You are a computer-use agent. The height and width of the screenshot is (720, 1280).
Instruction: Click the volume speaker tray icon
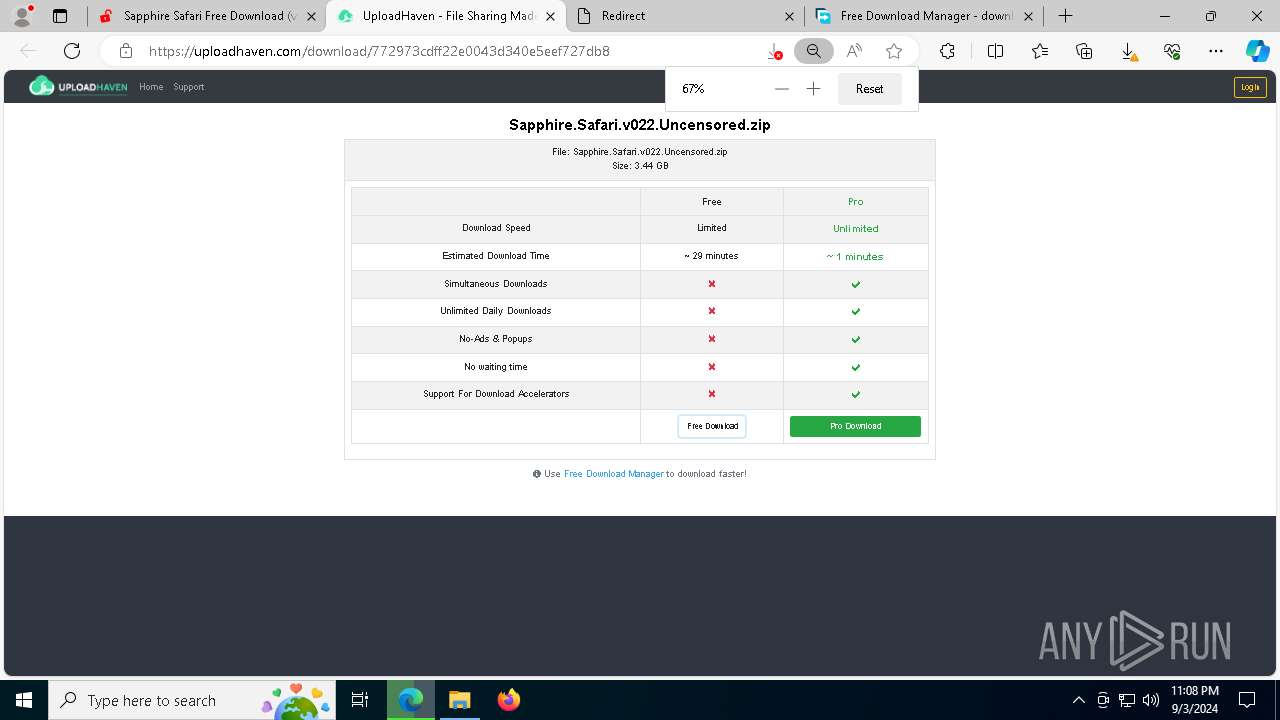(x=1151, y=700)
